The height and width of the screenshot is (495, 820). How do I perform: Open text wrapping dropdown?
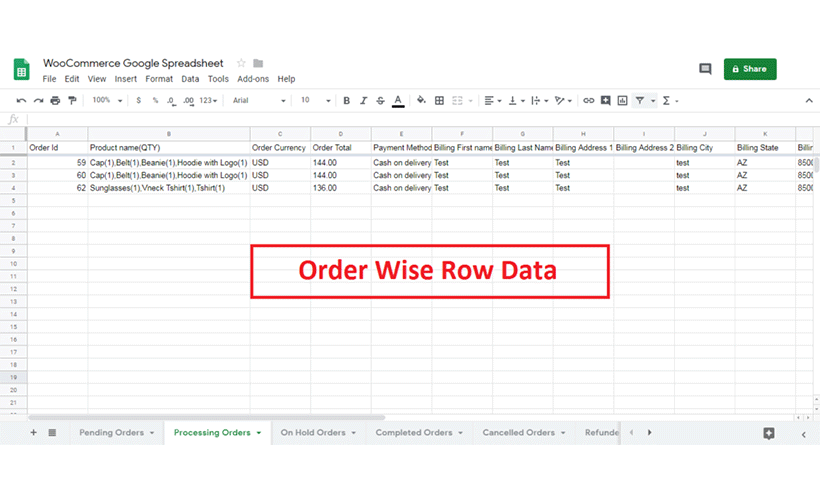click(539, 100)
